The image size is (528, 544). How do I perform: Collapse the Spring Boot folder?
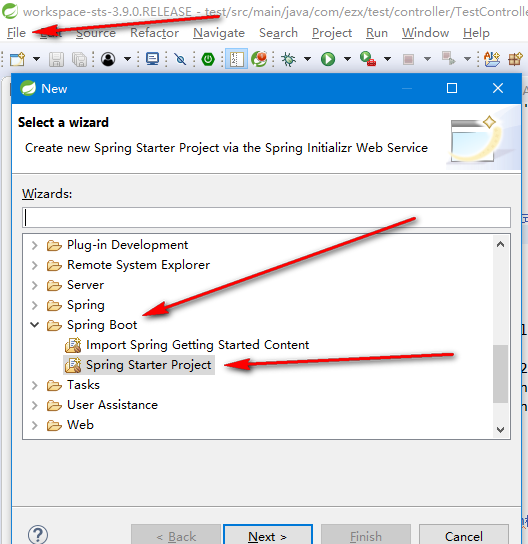point(34,325)
